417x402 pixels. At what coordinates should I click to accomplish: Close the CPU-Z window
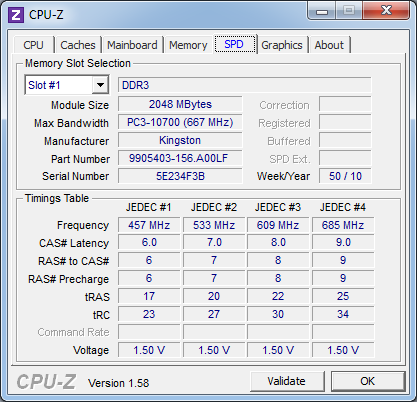[386, 10]
